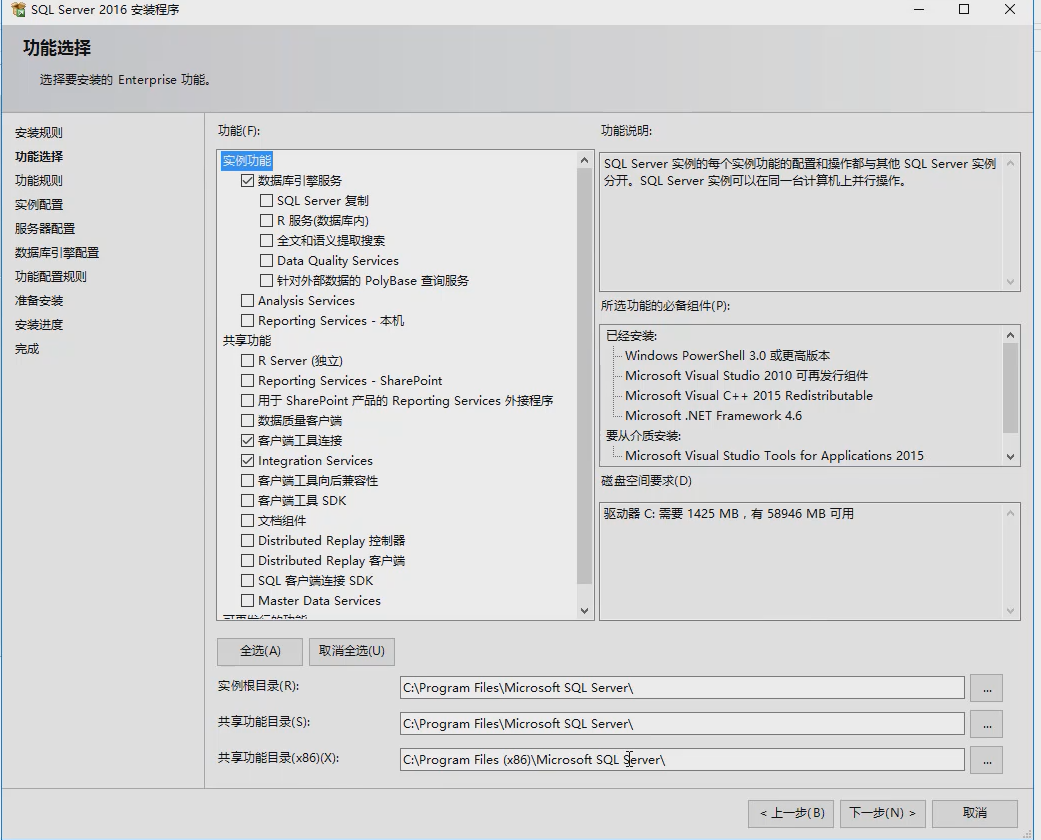This screenshot has width=1041, height=840.
Task: Check the PolyBase 查询服务 checkbox
Action: point(266,280)
